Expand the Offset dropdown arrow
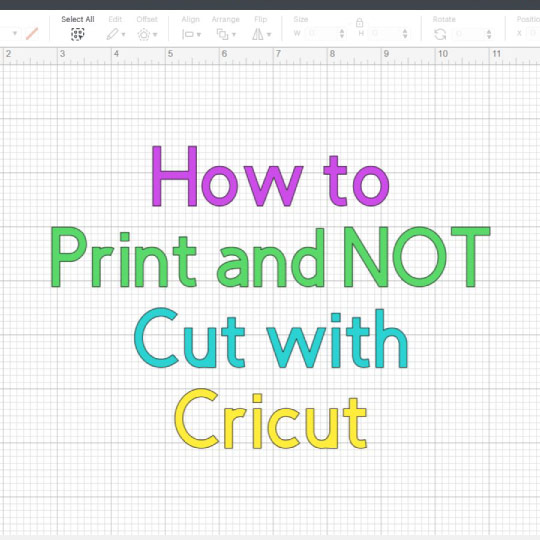540x540 pixels. tap(155, 34)
